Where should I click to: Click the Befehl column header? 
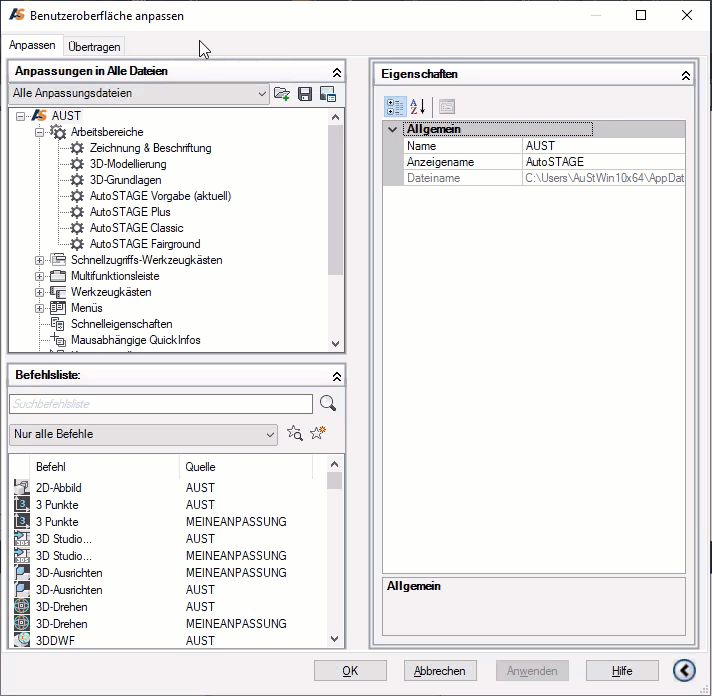click(104, 467)
